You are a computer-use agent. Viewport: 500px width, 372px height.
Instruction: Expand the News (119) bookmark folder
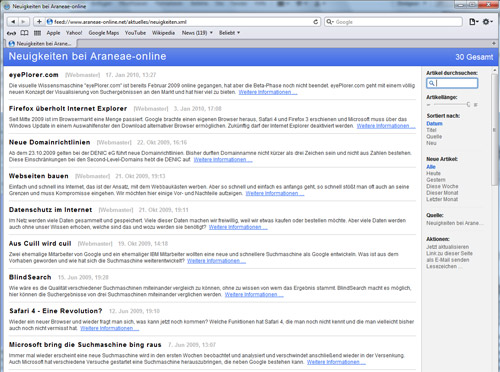pos(197,33)
